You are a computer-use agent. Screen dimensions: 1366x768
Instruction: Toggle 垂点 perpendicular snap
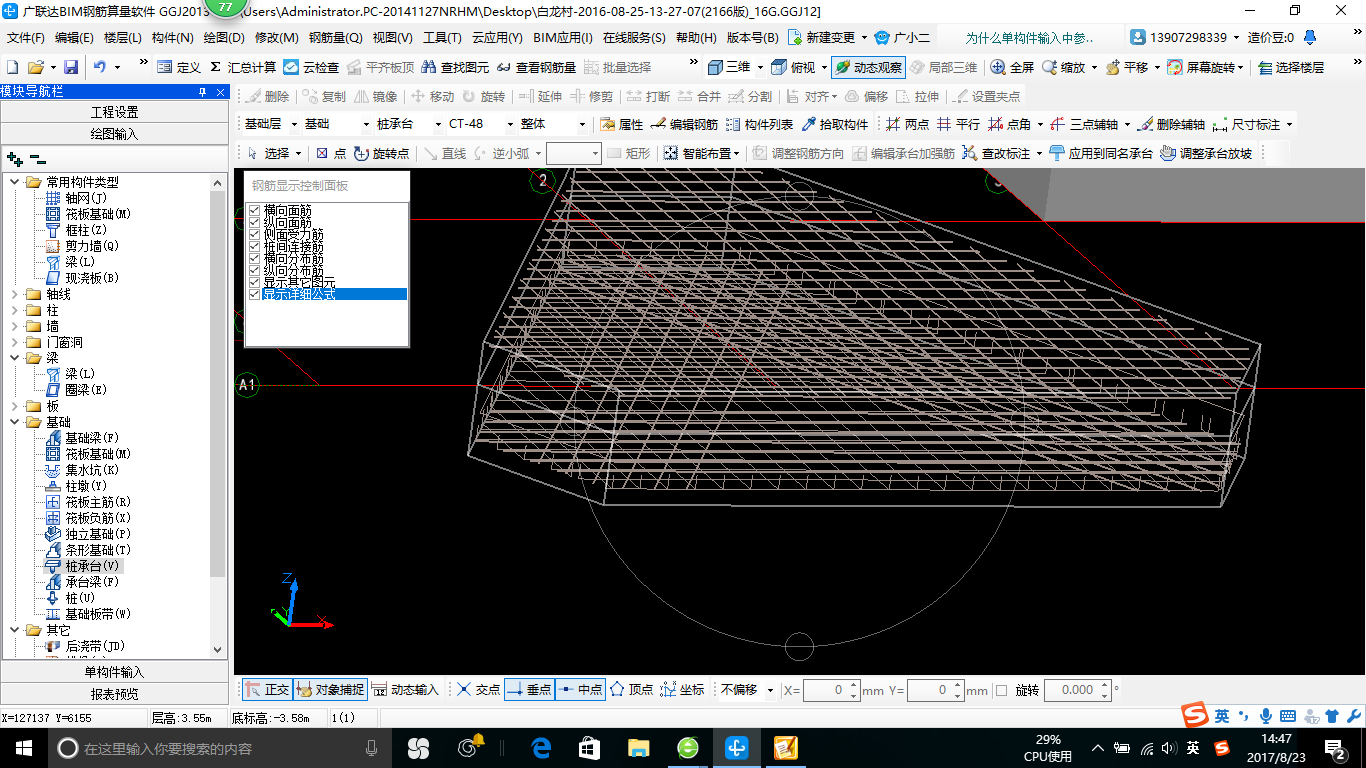(x=529, y=690)
